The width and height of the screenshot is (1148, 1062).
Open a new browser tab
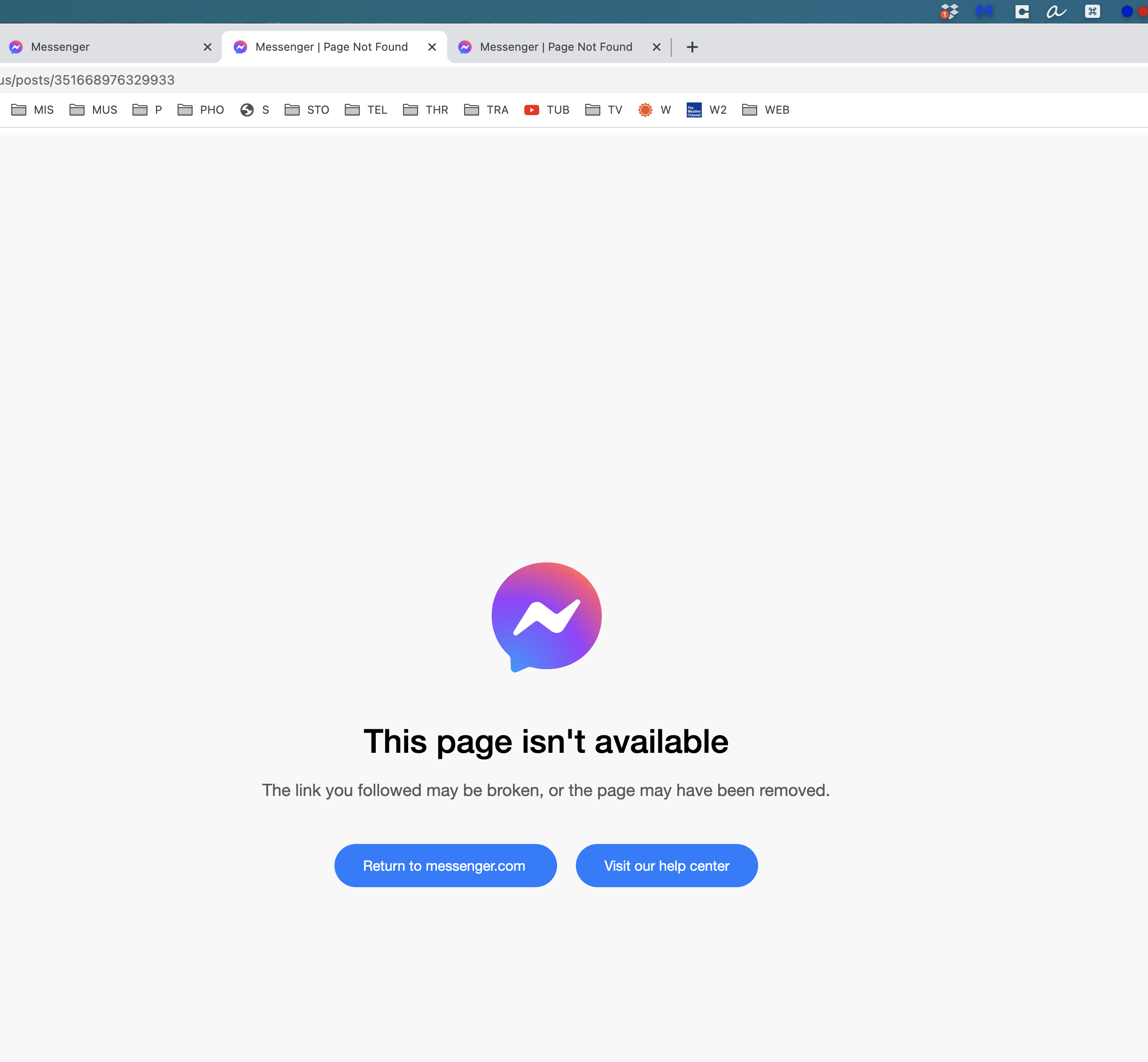tap(692, 47)
